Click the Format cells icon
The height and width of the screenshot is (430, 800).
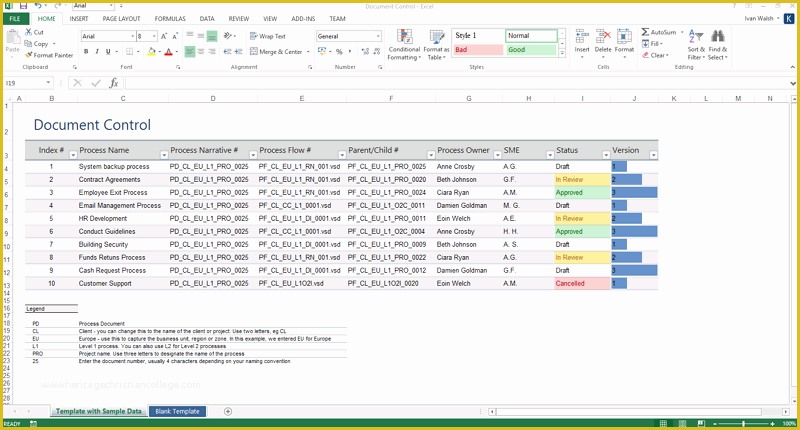coord(624,37)
